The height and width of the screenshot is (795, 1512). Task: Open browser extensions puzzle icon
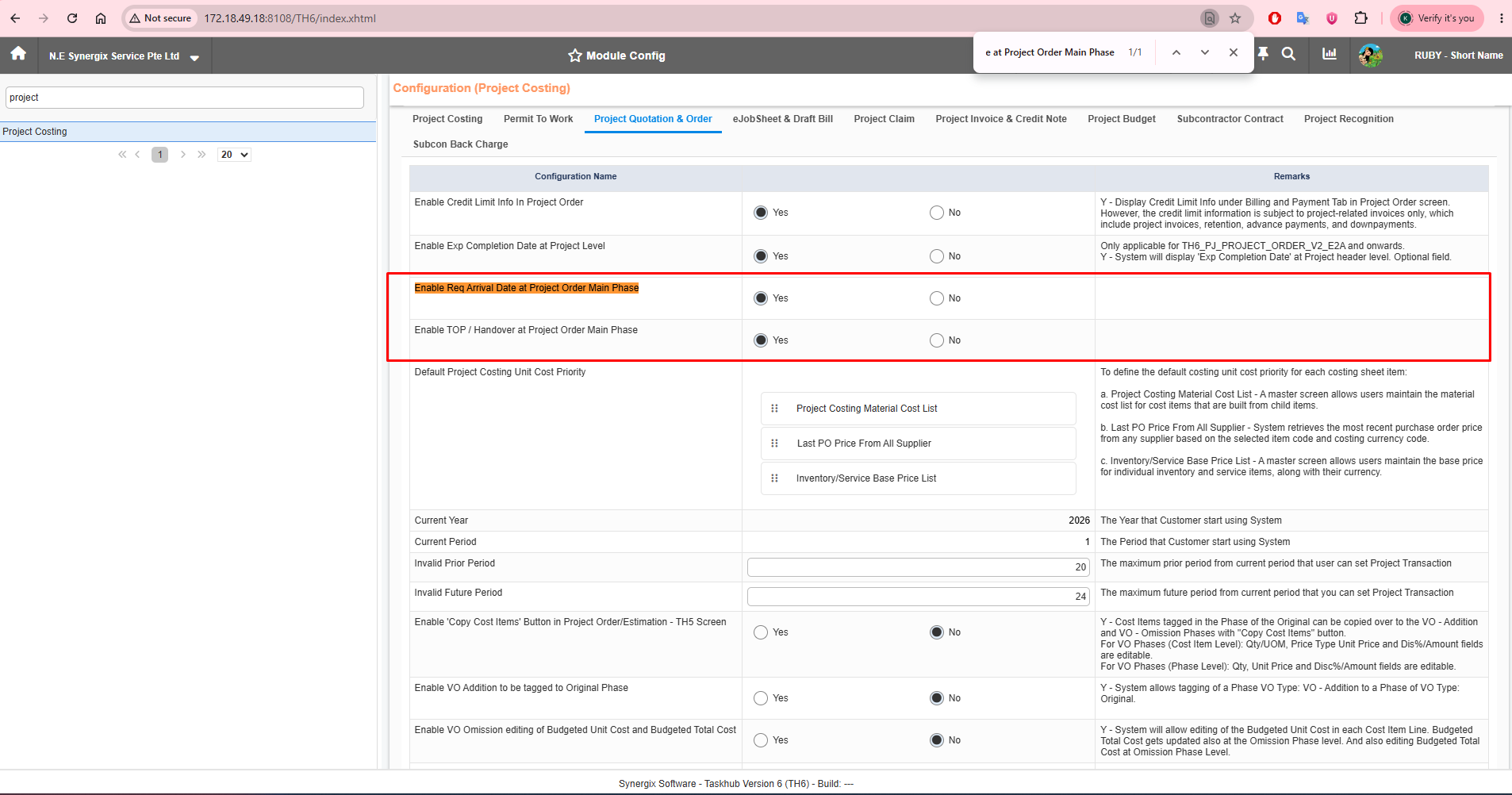pos(1361,18)
